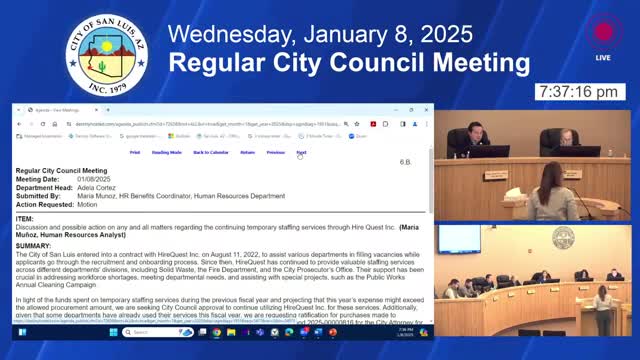This screenshot has height=360, width=640.
Task: Click the browser home icon
Action: 55,124
